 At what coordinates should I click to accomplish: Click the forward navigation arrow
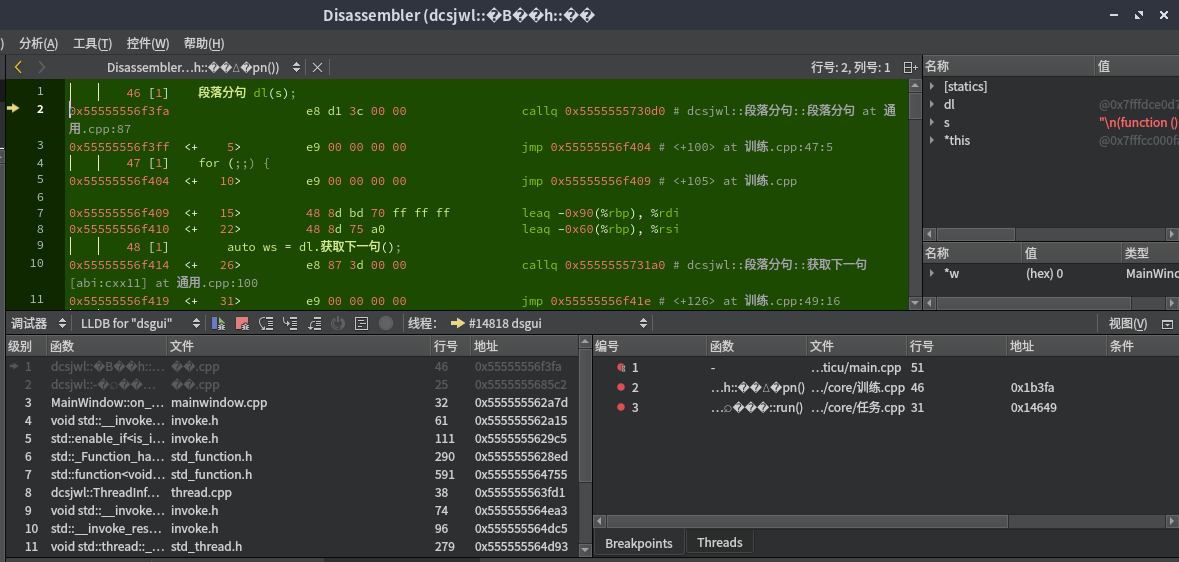[41, 67]
